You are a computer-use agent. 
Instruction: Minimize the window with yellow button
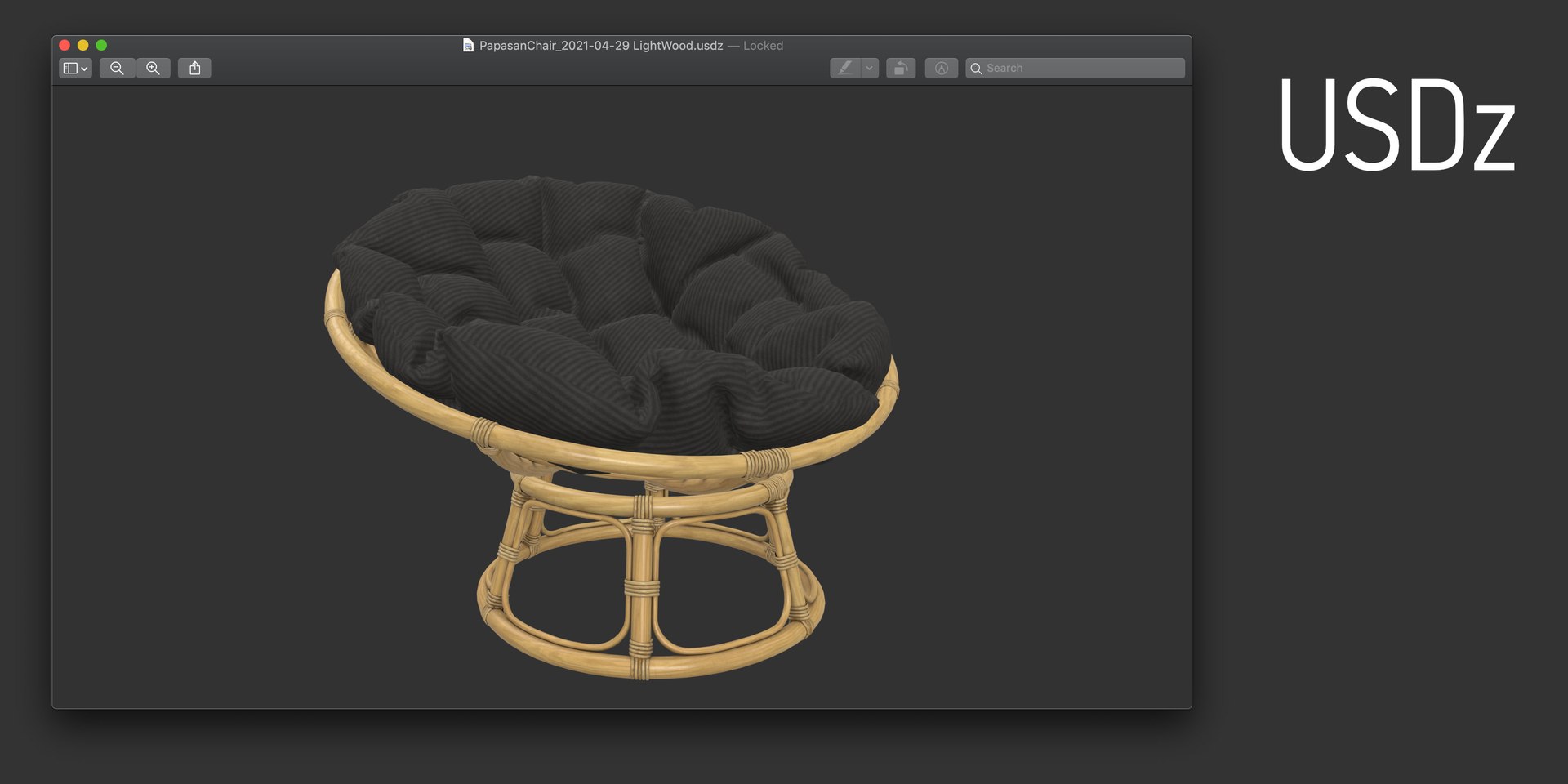point(83,46)
